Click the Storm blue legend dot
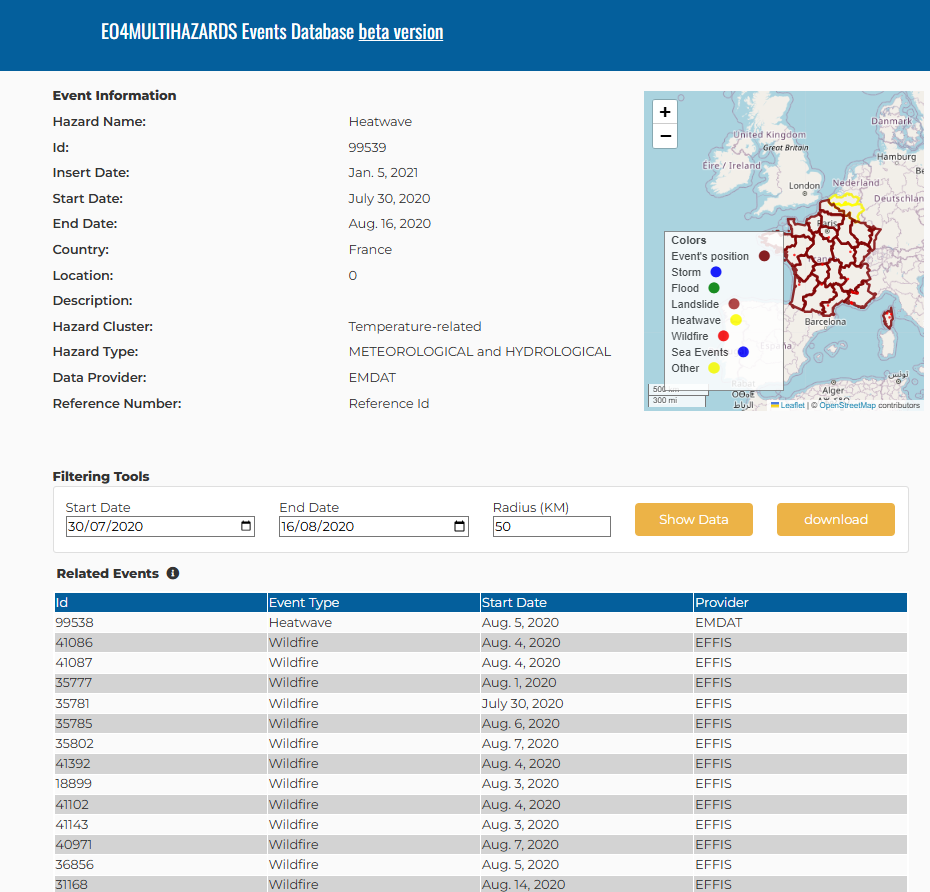 point(716,272)
